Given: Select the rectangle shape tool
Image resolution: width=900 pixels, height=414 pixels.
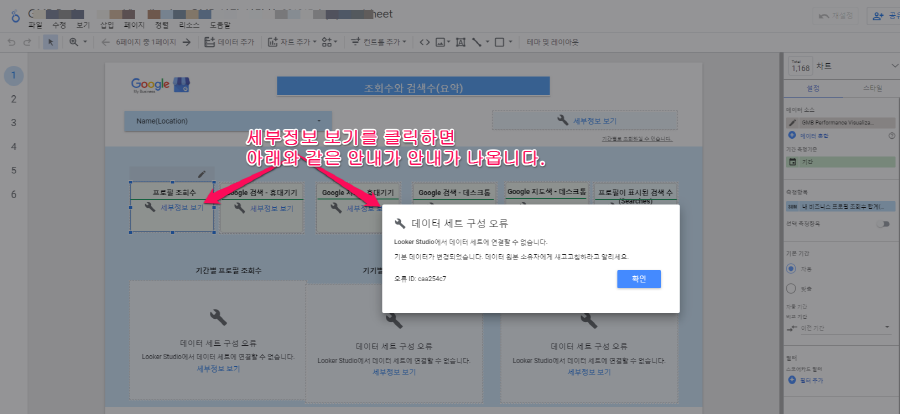Looking at the screenshot, I should [499, 42].
